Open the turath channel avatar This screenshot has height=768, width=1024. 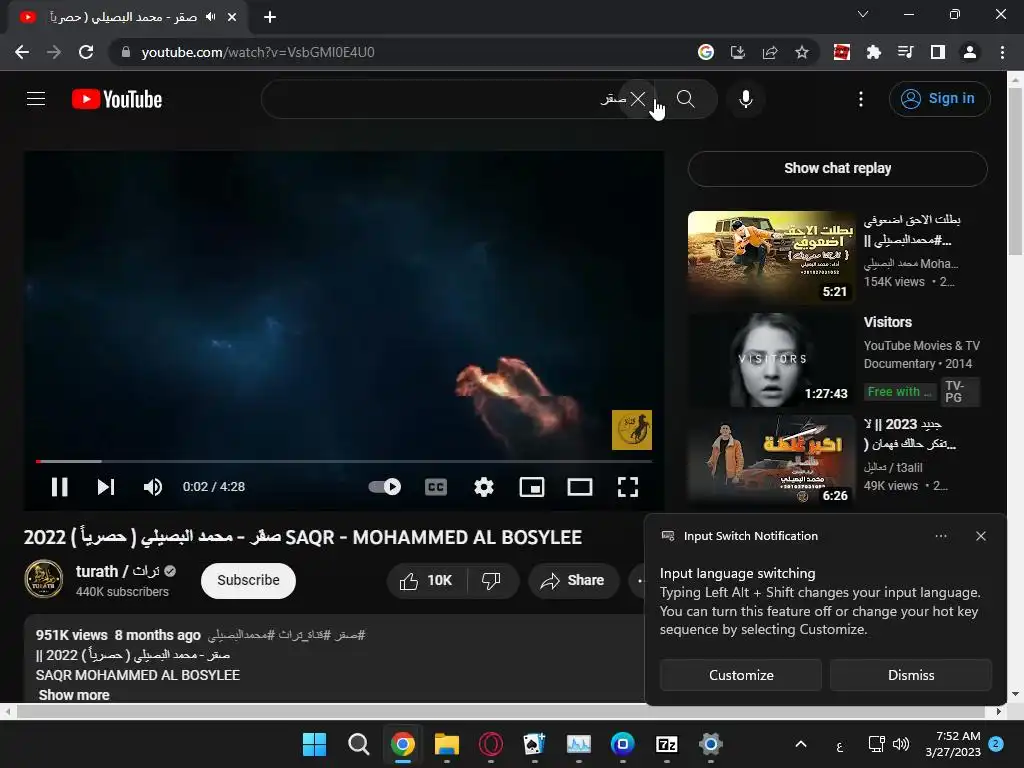[x=44, y=579]
